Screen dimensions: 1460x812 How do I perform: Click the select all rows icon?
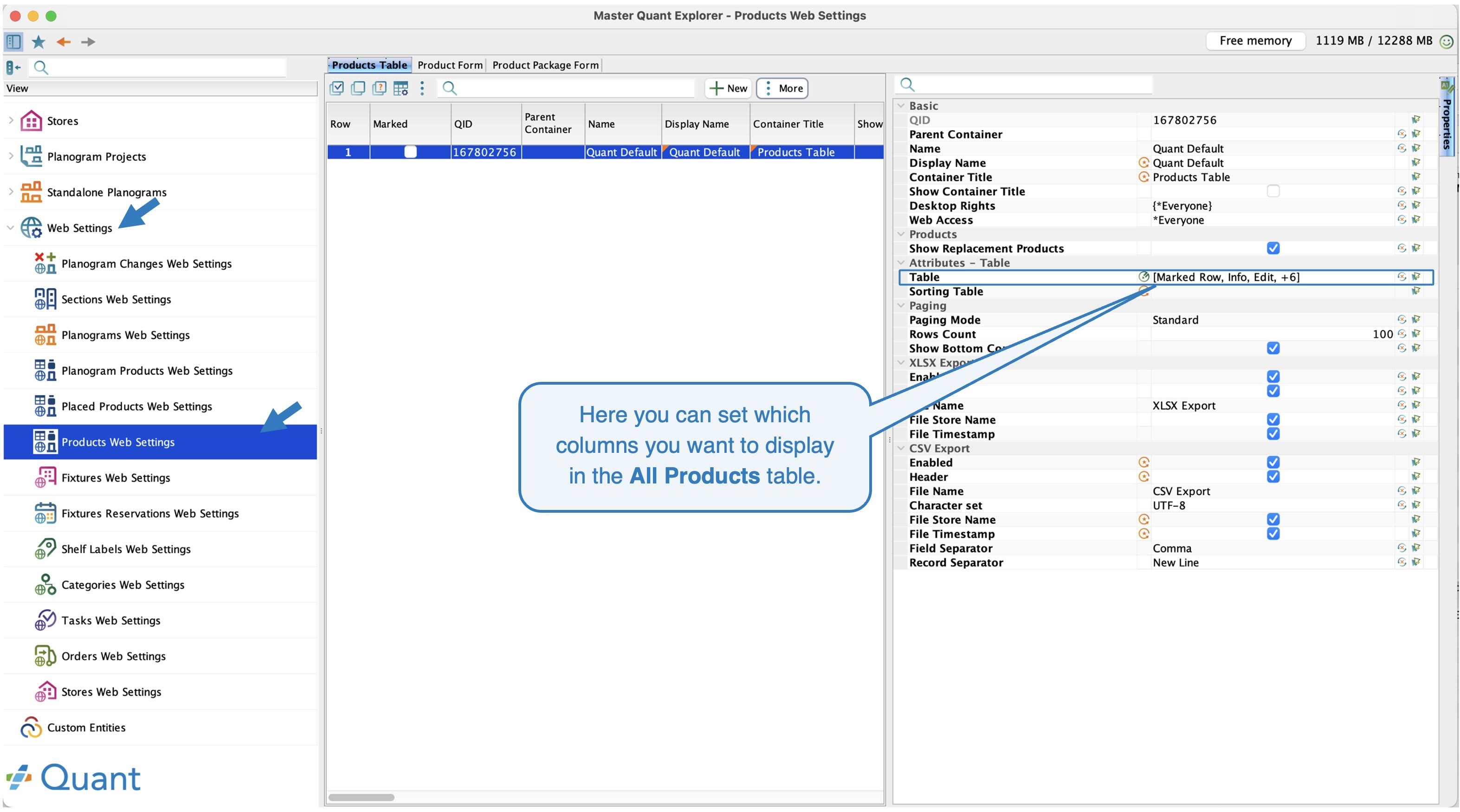click(336, 88)
